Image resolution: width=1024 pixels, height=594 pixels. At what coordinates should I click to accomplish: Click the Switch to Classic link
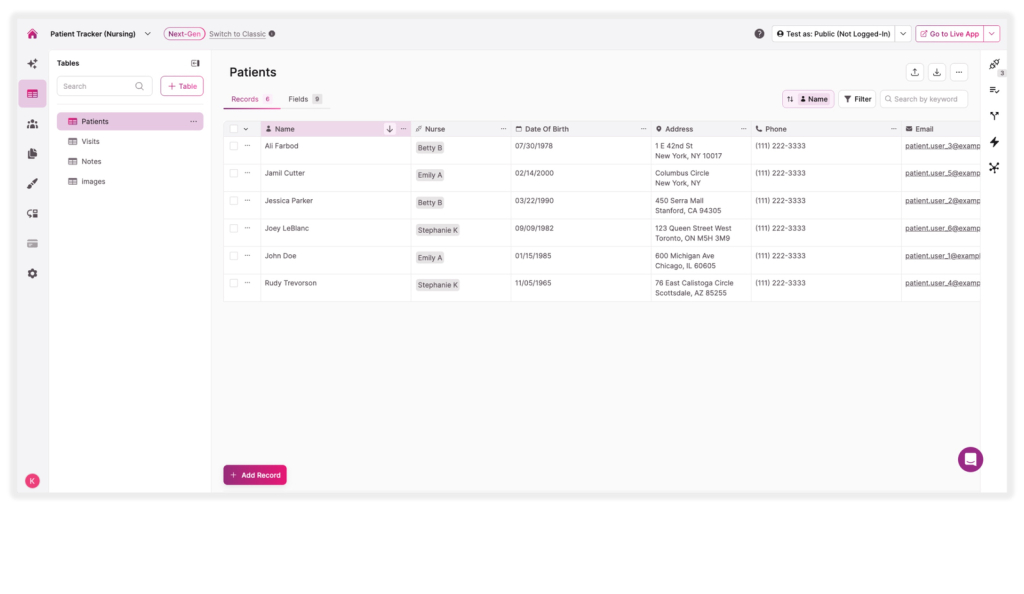tap(236, 33)
